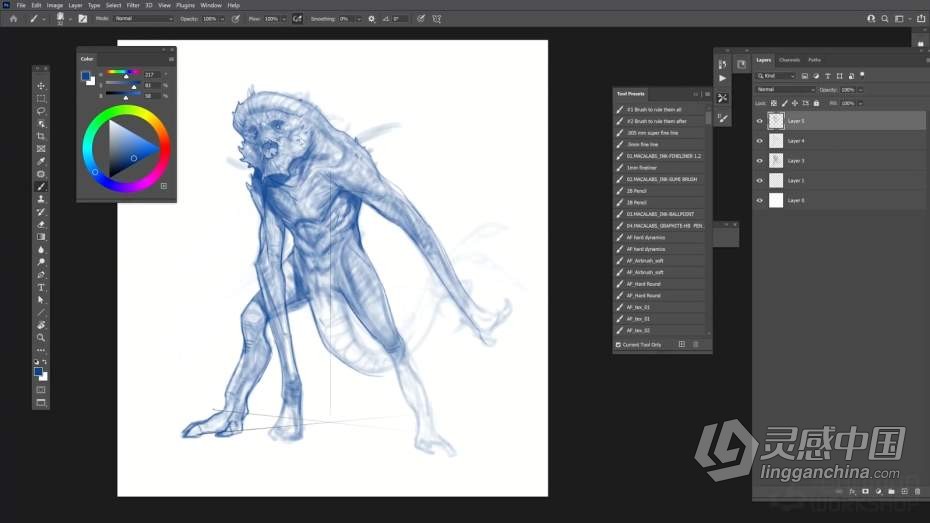This screenshot has height=523, width=930.
Task: Select the Brush tool in toolbar
Action: (x=41, y=187)
